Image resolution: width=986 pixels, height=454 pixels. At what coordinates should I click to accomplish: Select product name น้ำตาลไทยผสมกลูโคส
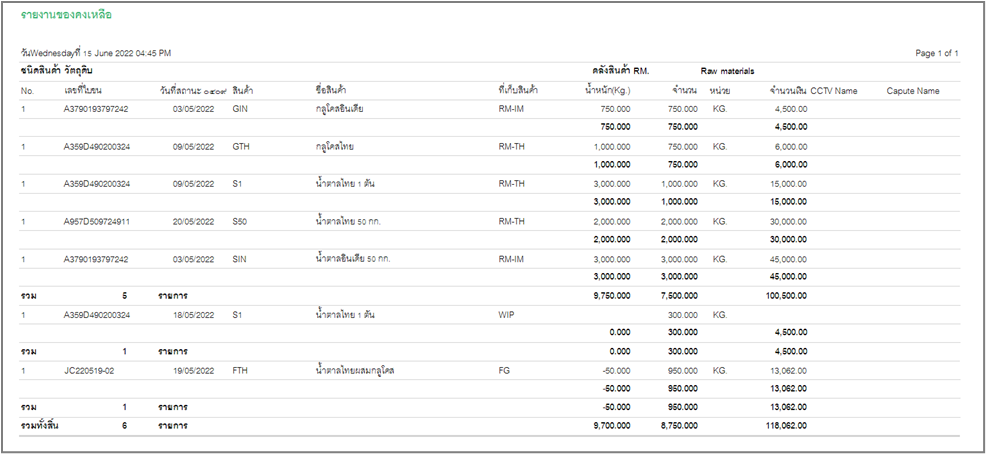tap(354, 371)
